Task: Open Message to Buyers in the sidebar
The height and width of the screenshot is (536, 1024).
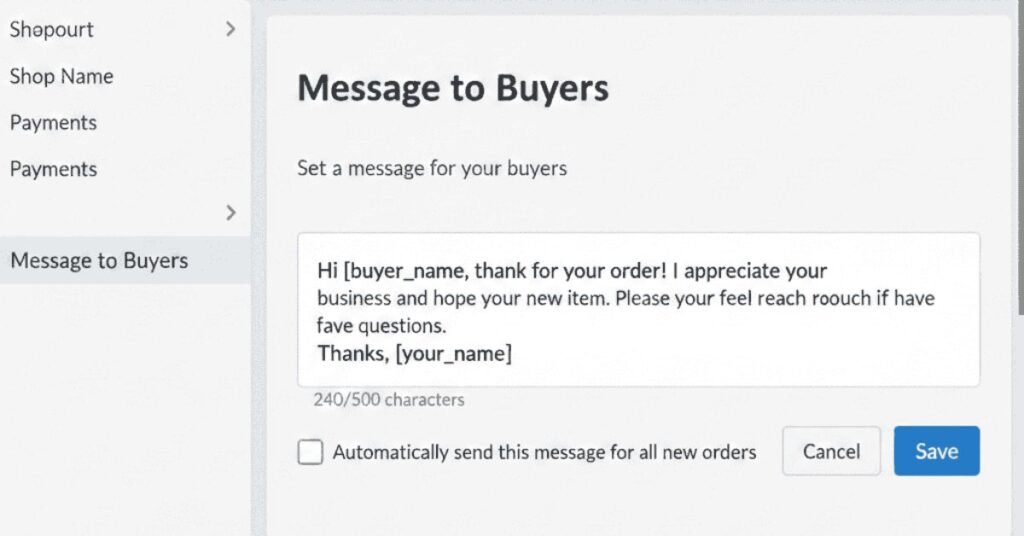Action: pyautogui.click(x=99, y=261)
